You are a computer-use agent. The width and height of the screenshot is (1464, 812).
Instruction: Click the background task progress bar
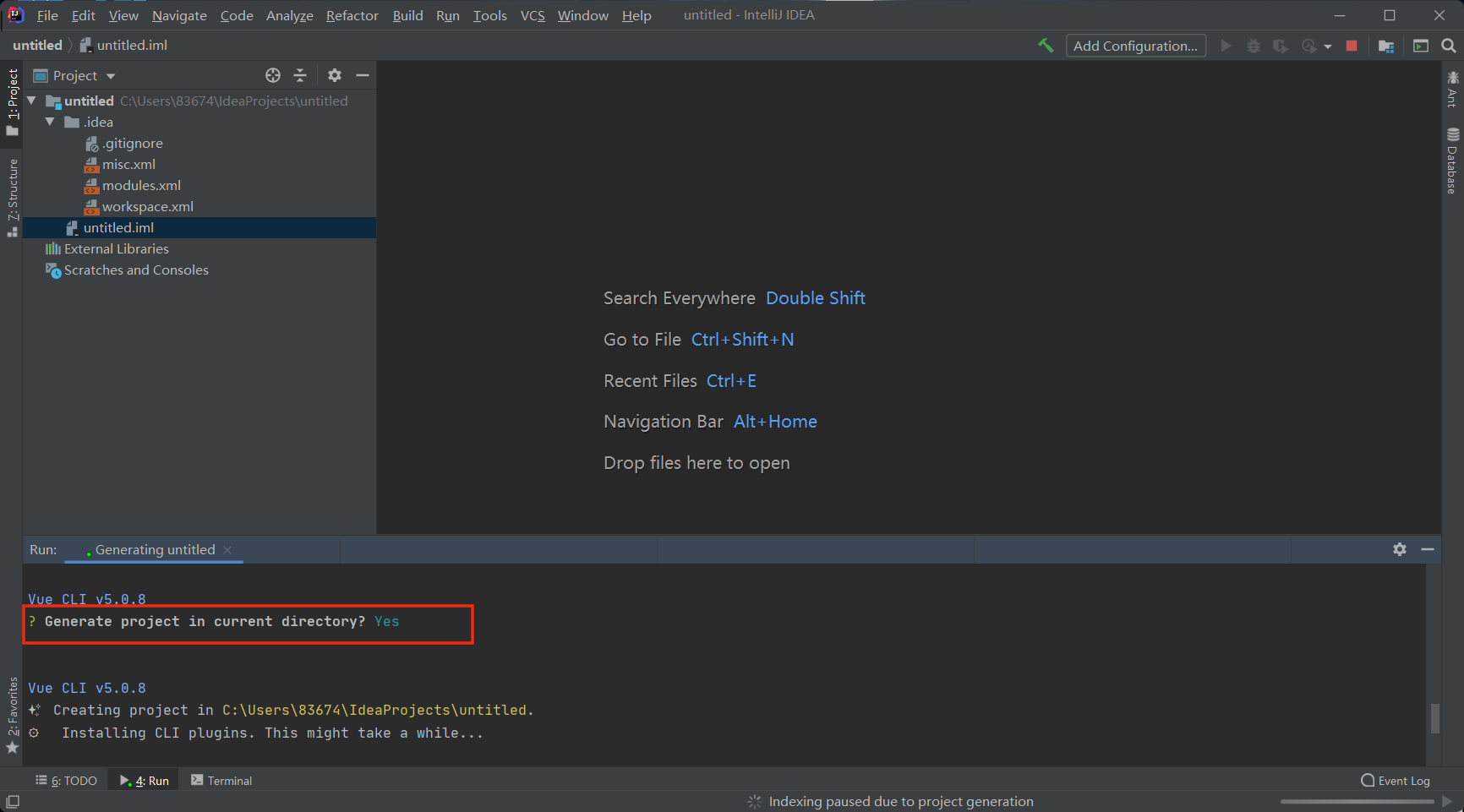(x=1357, y=801)
